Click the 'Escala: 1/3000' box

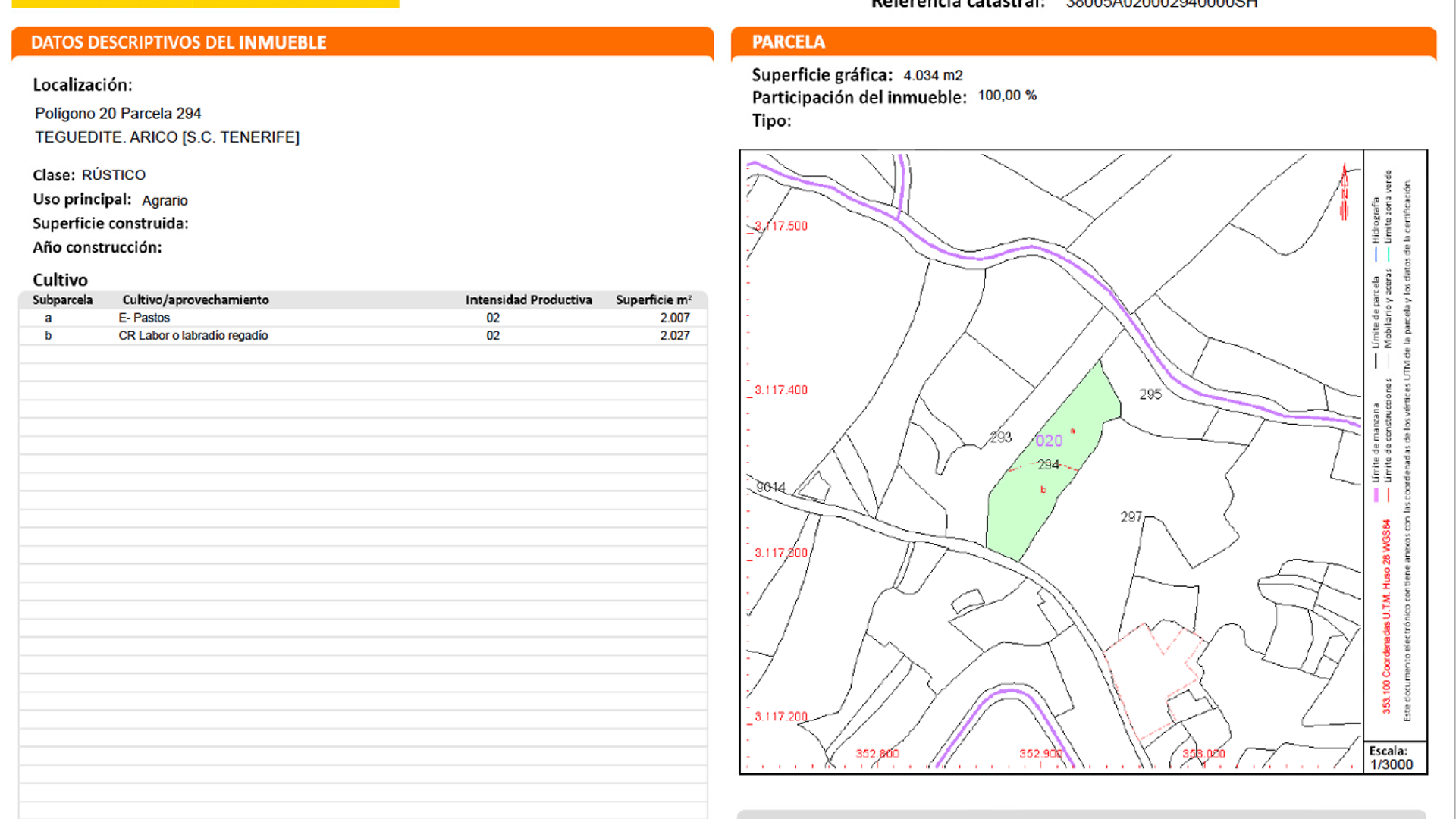1395,758
